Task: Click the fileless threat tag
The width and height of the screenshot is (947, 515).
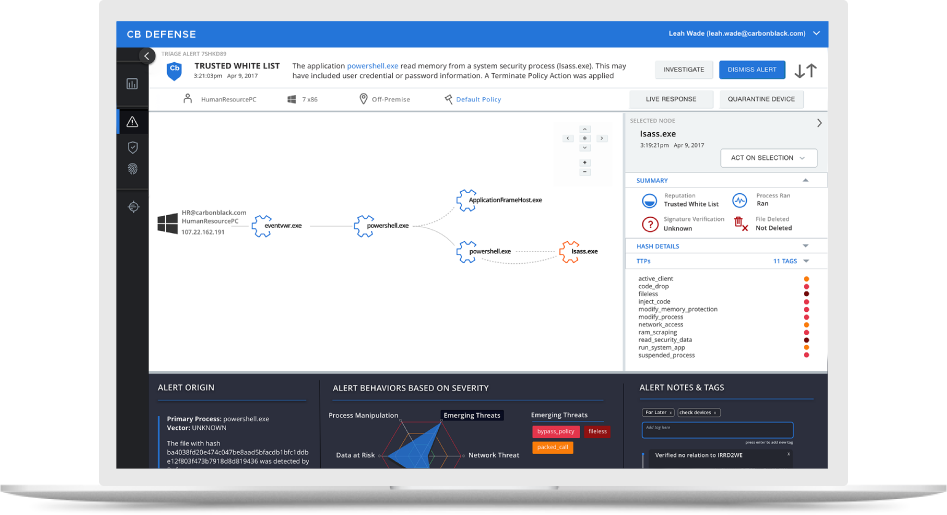Action: point(597,432)
